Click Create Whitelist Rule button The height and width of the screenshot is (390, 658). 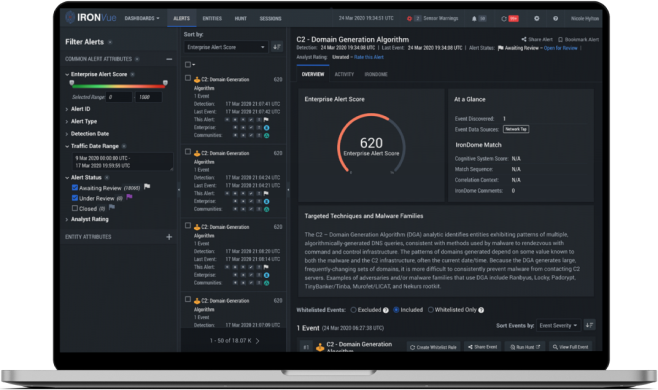(433, 347)
